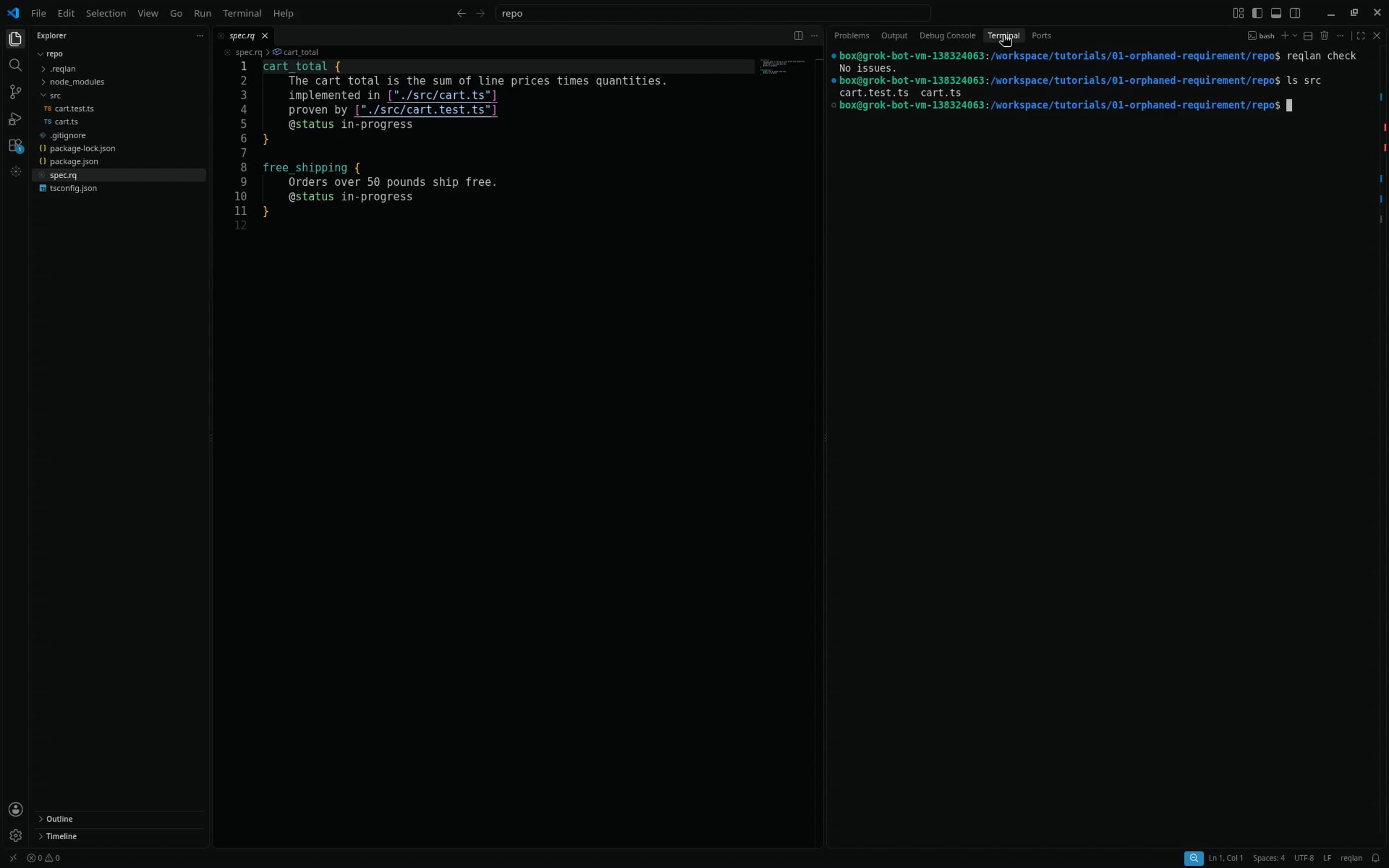This screenshot has width=1389, height=868.
Task: Open the Go menu
Action: (176, 13)
